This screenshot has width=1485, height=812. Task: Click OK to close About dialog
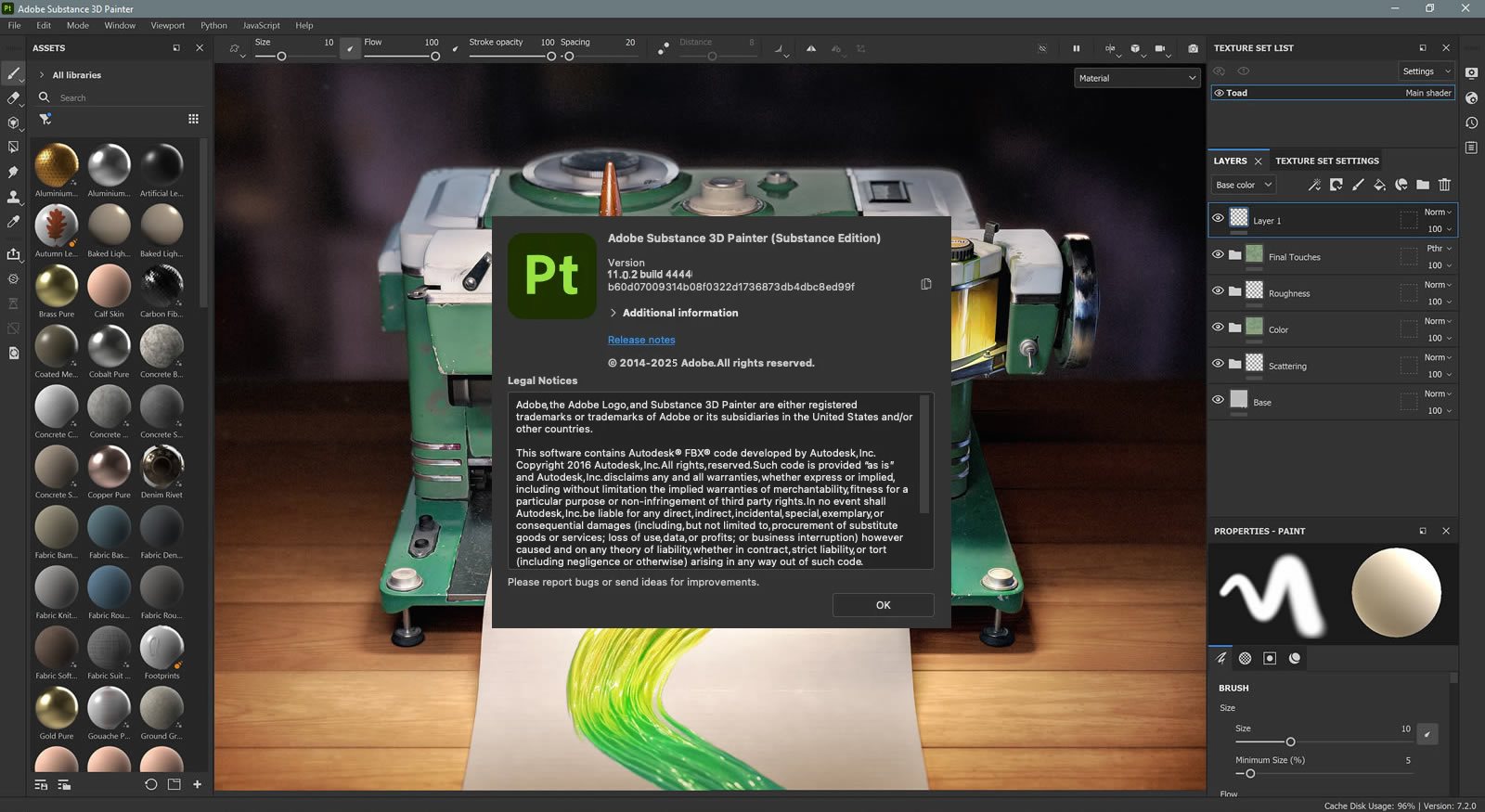click(x=883, y=605)
